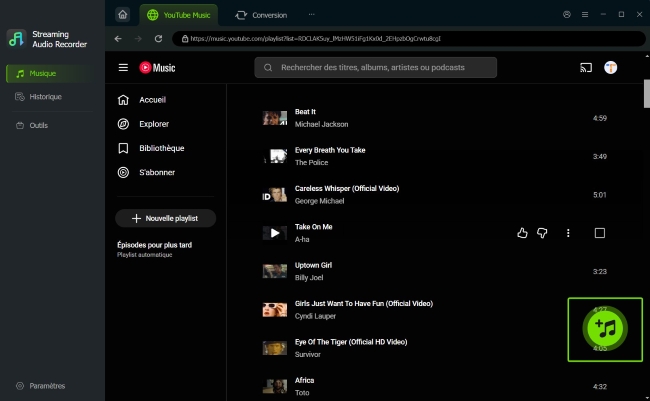Open the app hamburger menu in the title bar

click(585, 15)
